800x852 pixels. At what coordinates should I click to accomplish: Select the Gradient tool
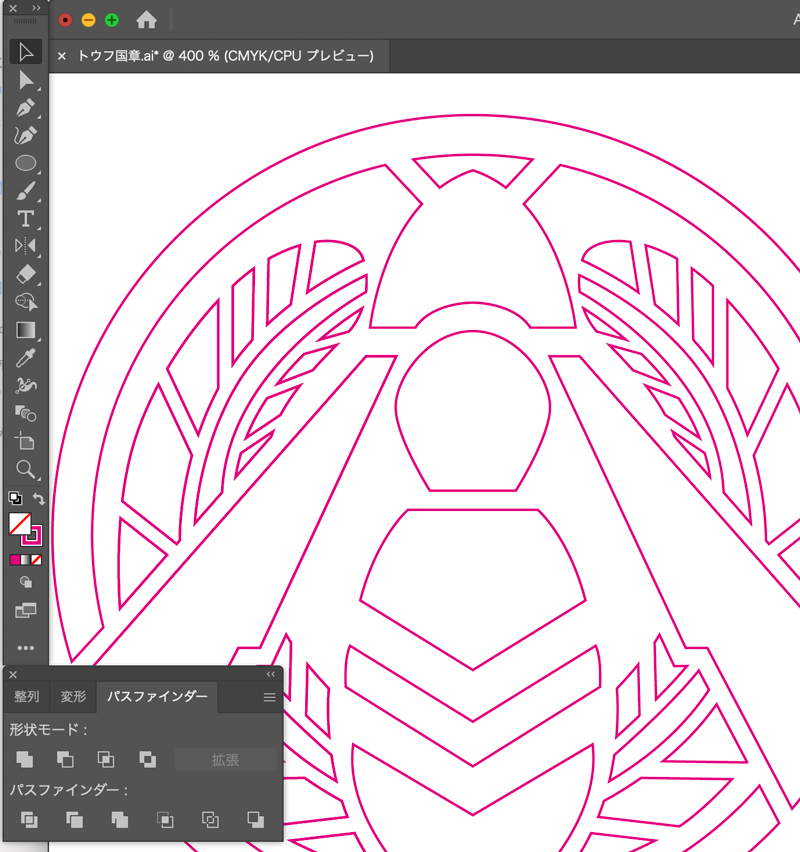26,330
